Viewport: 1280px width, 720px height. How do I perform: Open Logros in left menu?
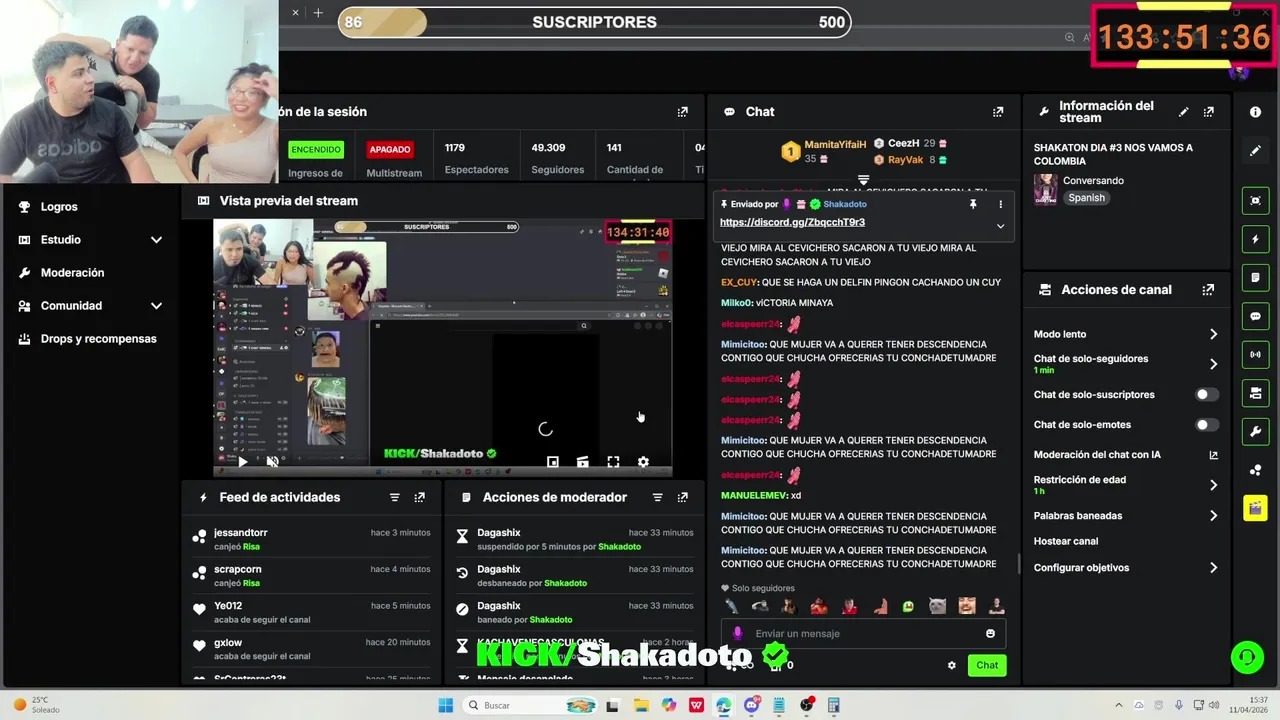59,207
